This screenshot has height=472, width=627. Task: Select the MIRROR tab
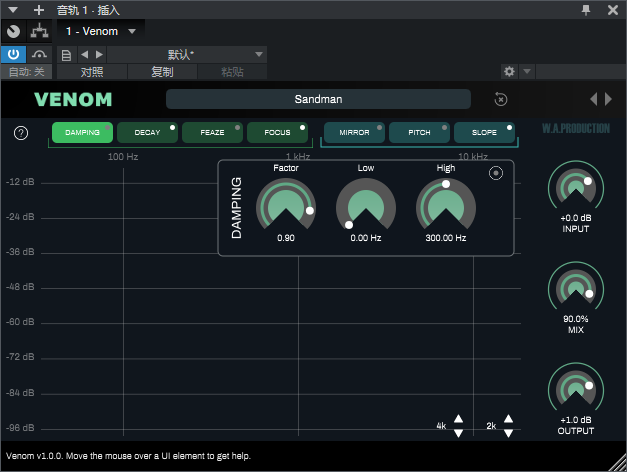point(354,132)
